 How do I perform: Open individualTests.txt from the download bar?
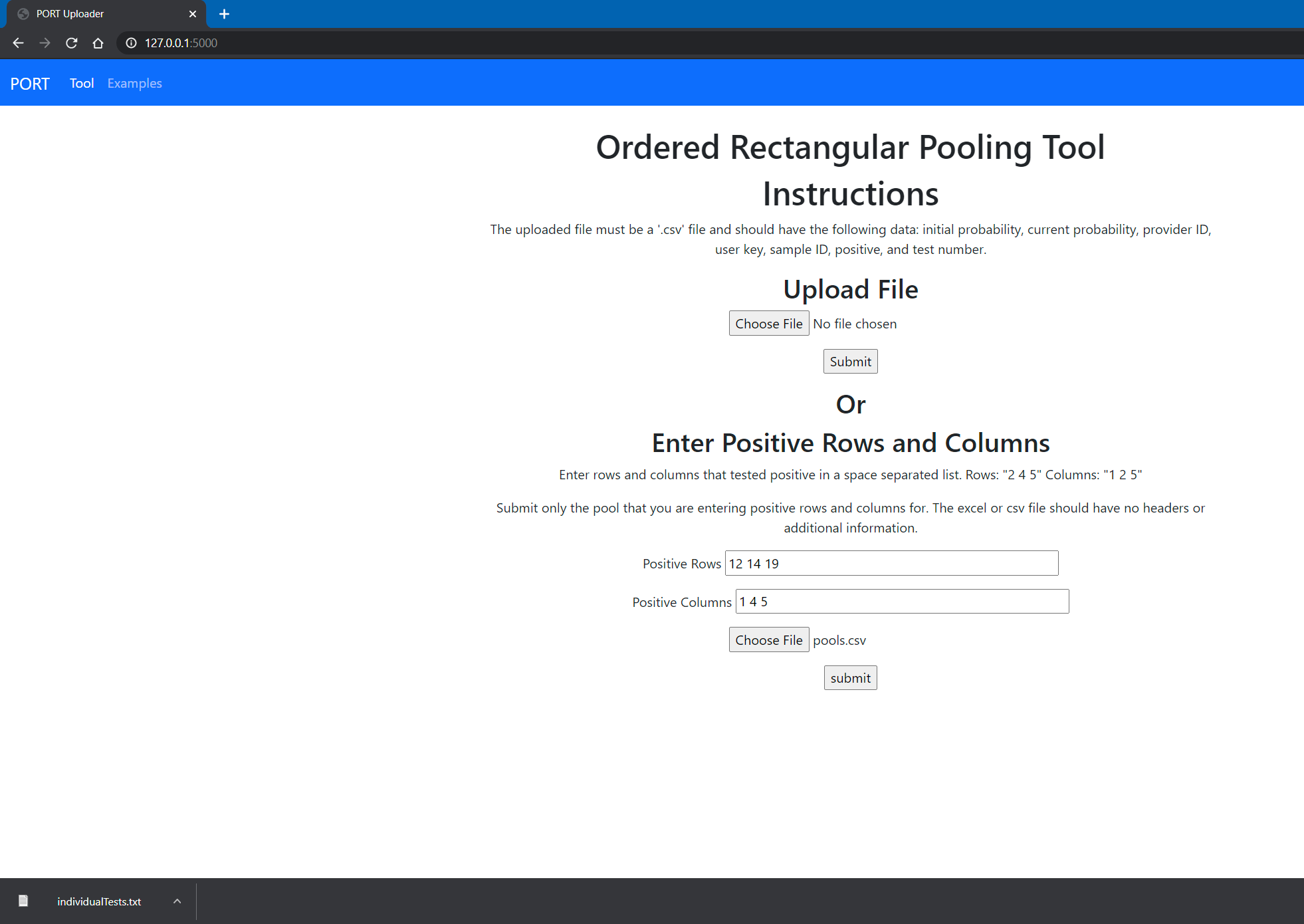98,901
